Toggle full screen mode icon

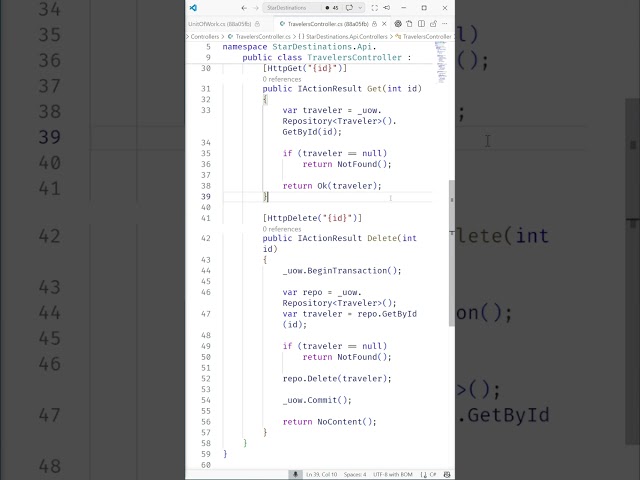click(x=375, y=8)
